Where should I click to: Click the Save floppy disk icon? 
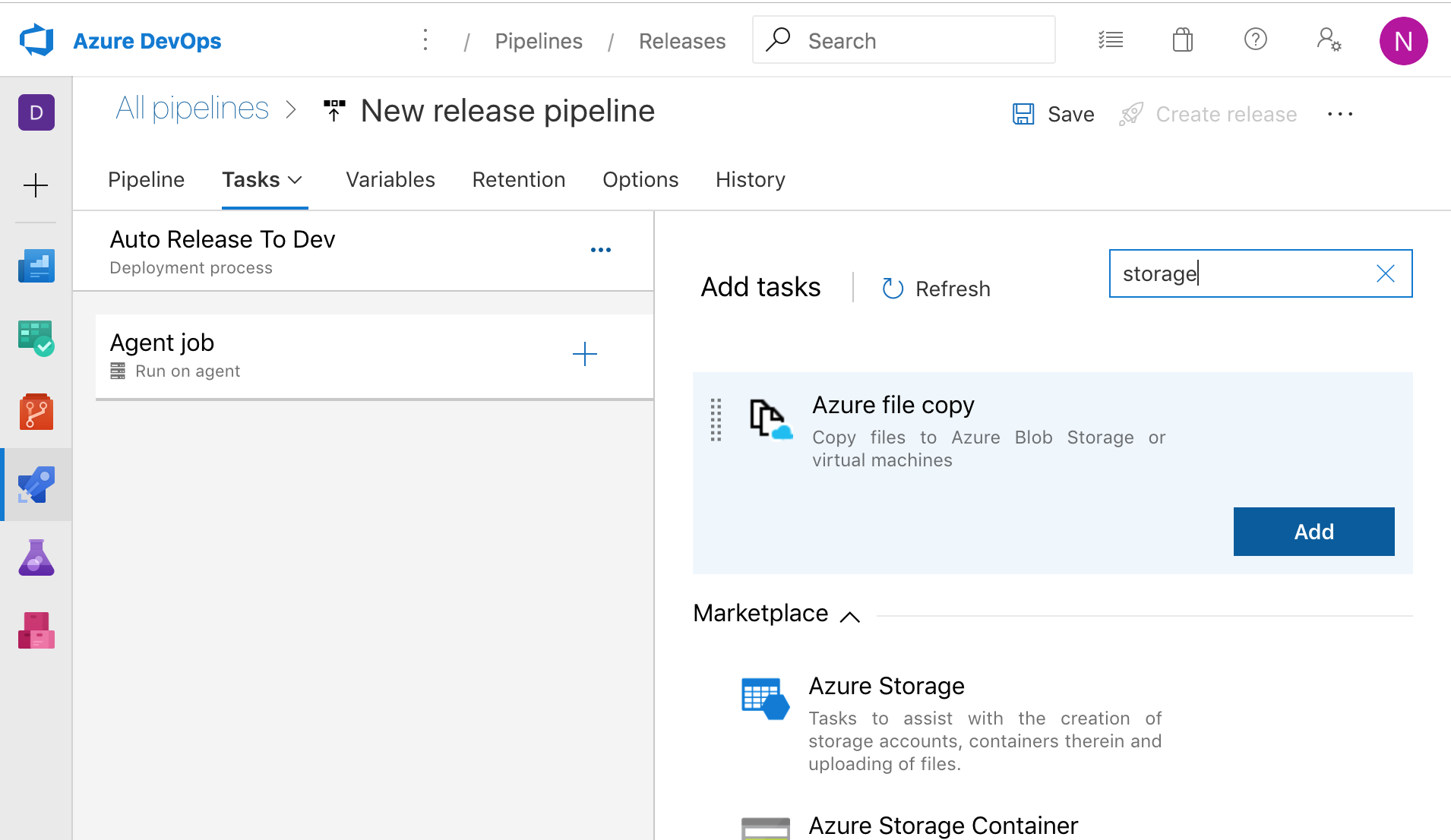tap(1023, 114)
